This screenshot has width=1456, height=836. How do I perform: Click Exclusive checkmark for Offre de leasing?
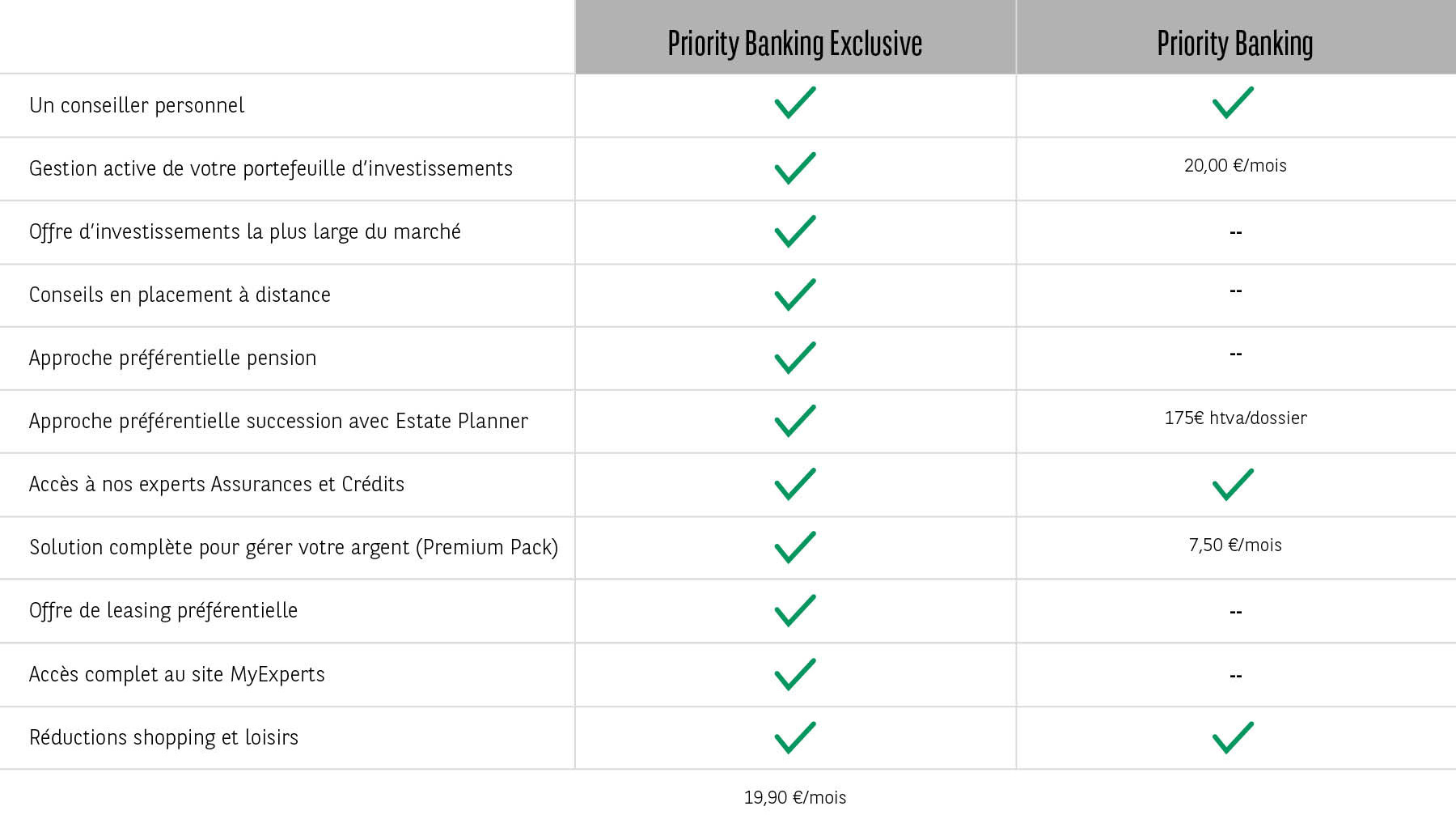coord(795,611)
